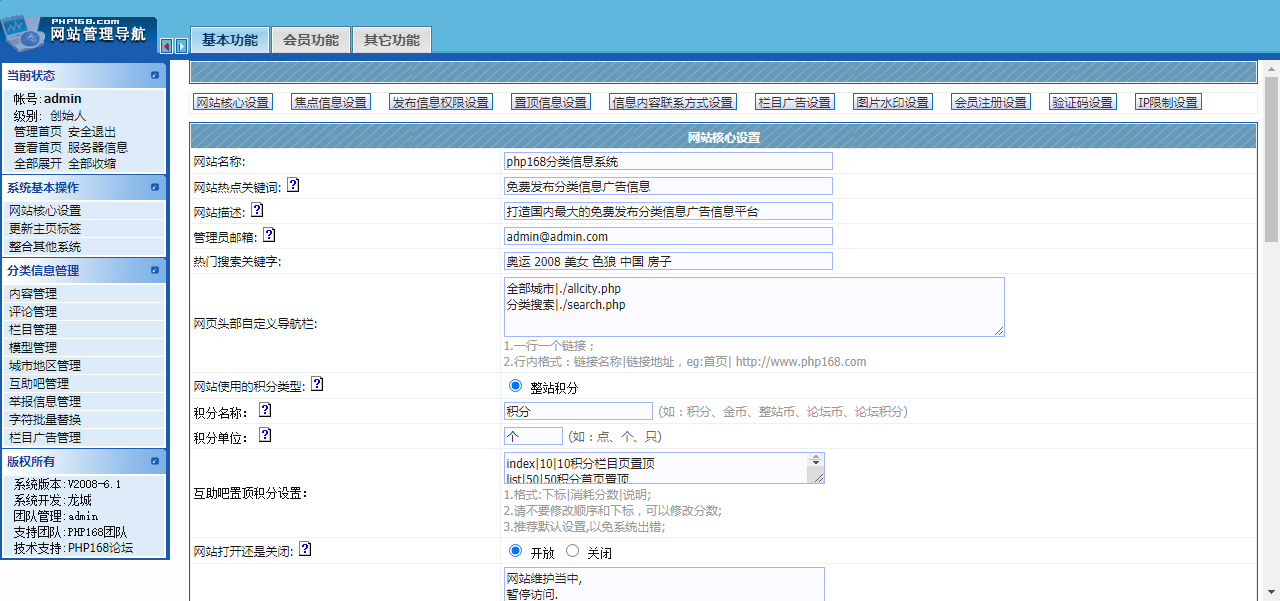Open help icon beside 网站热点关键词
The width and height of the screenshot is (1280, 601).
(x=292, y=185)
